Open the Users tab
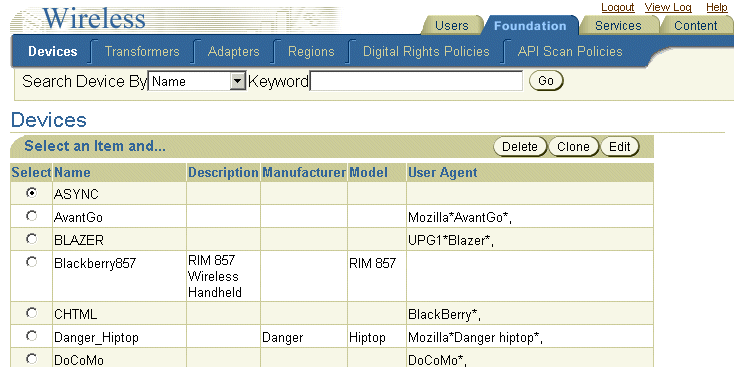This screenshot has width=734, height=367. [x=452, y=26]
